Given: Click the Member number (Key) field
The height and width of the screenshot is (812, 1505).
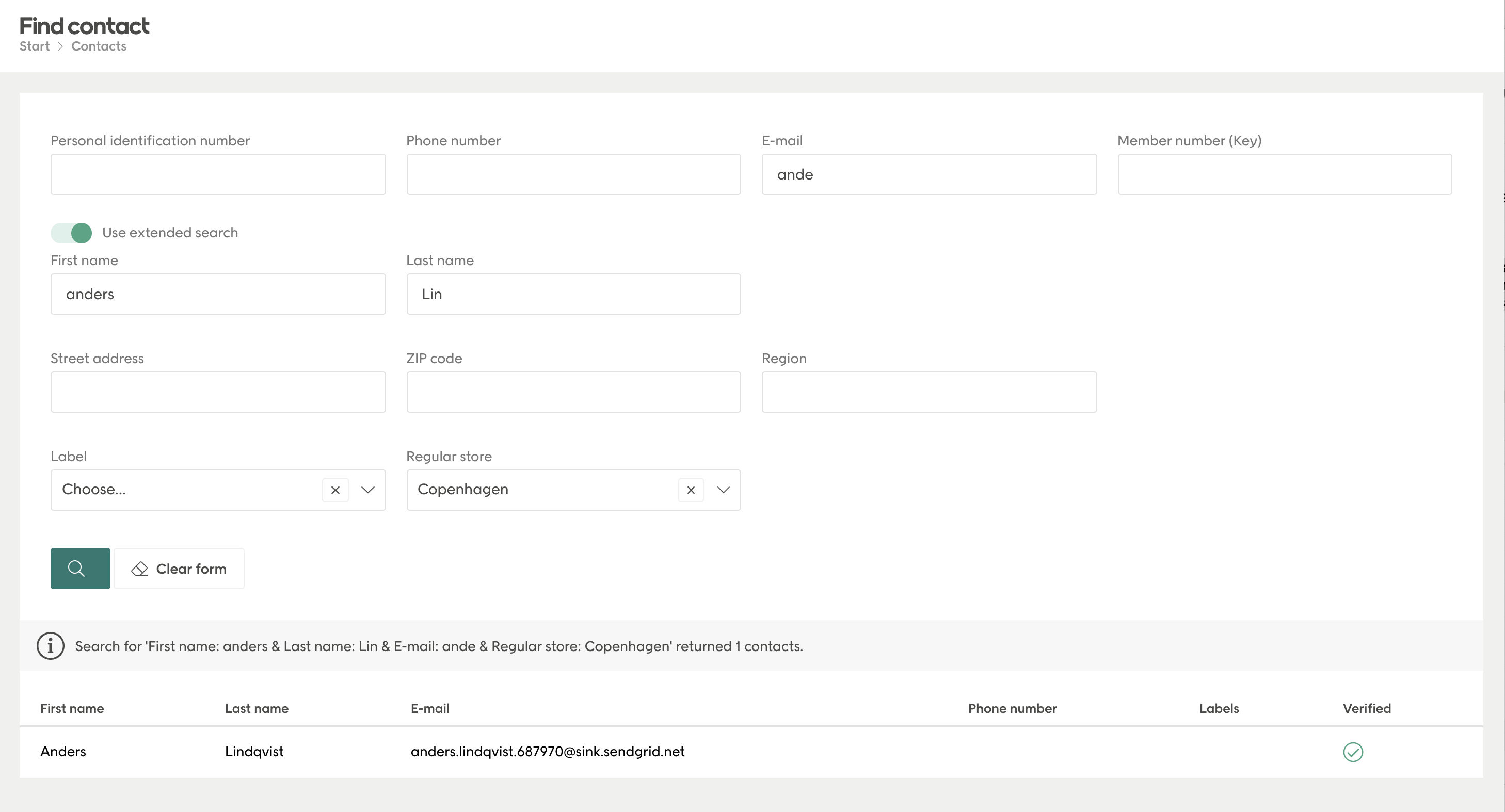Looking at the screenshot, I should [1284, 174].
